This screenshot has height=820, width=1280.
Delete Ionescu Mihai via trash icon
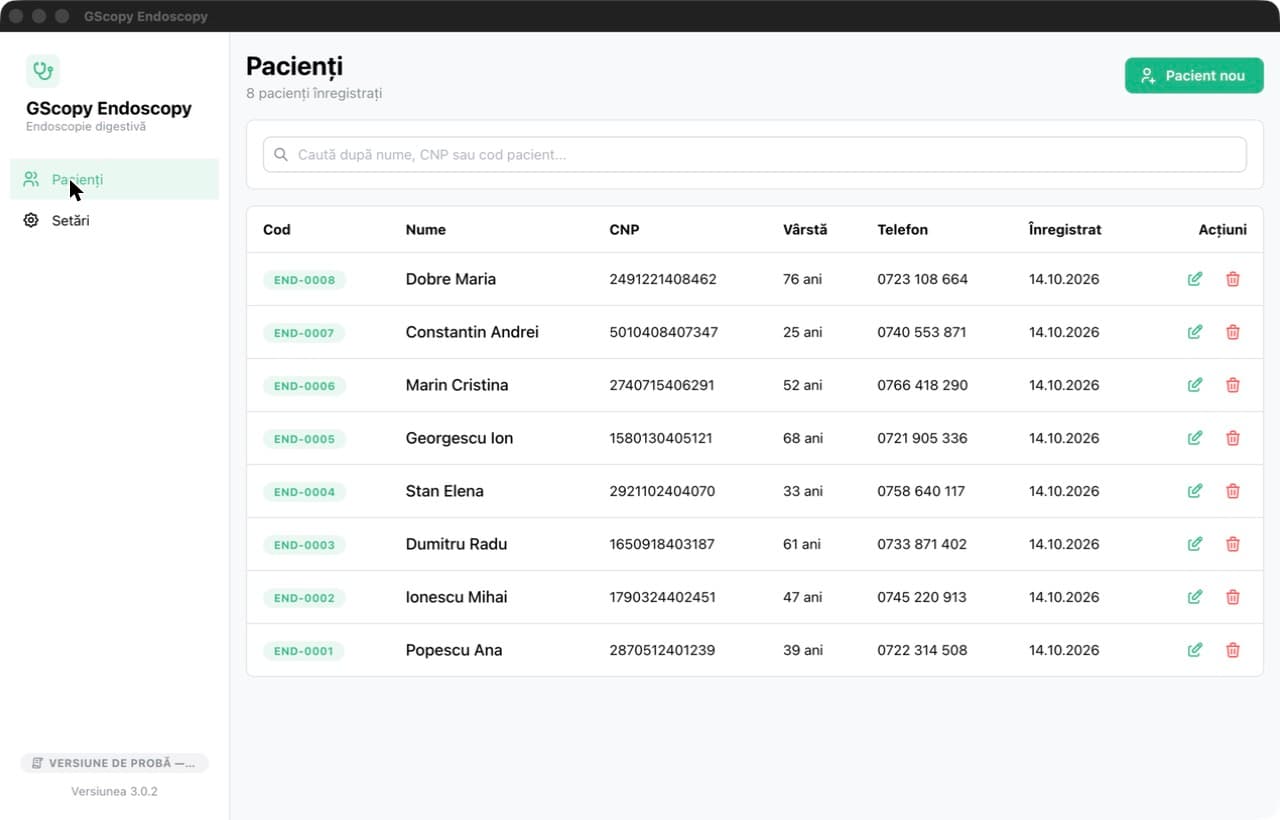click(x=1232, y=597)
